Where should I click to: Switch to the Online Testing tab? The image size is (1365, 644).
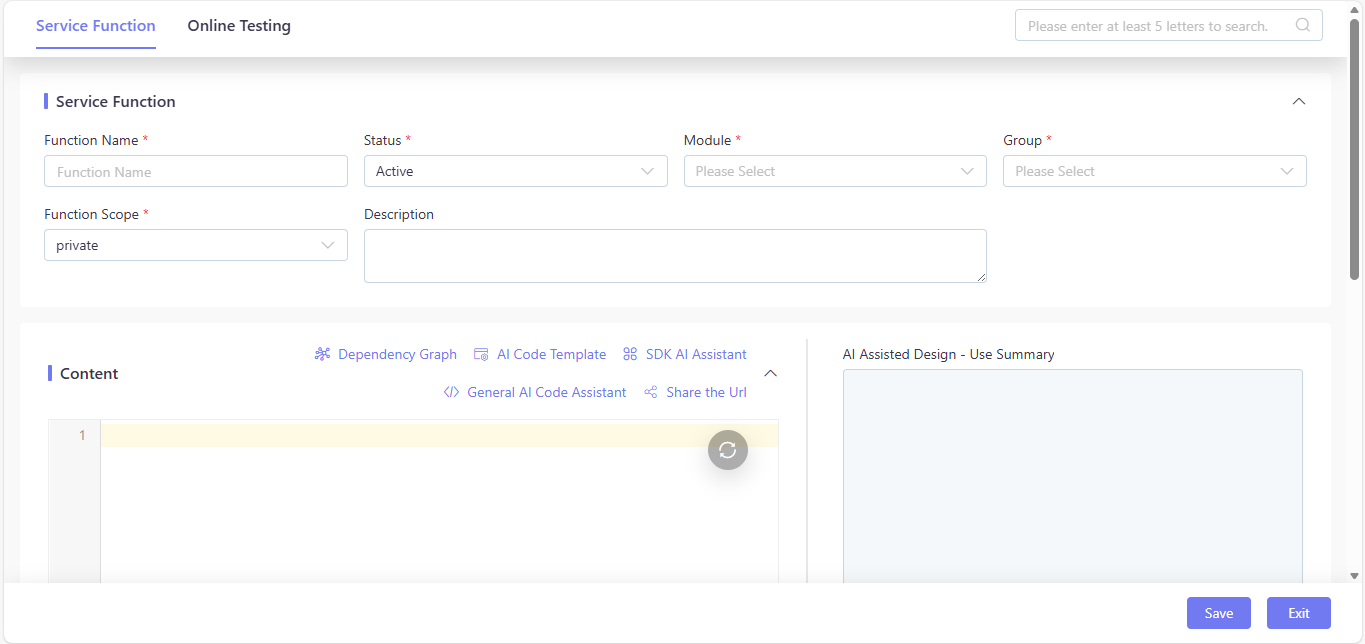click(239, 25)
